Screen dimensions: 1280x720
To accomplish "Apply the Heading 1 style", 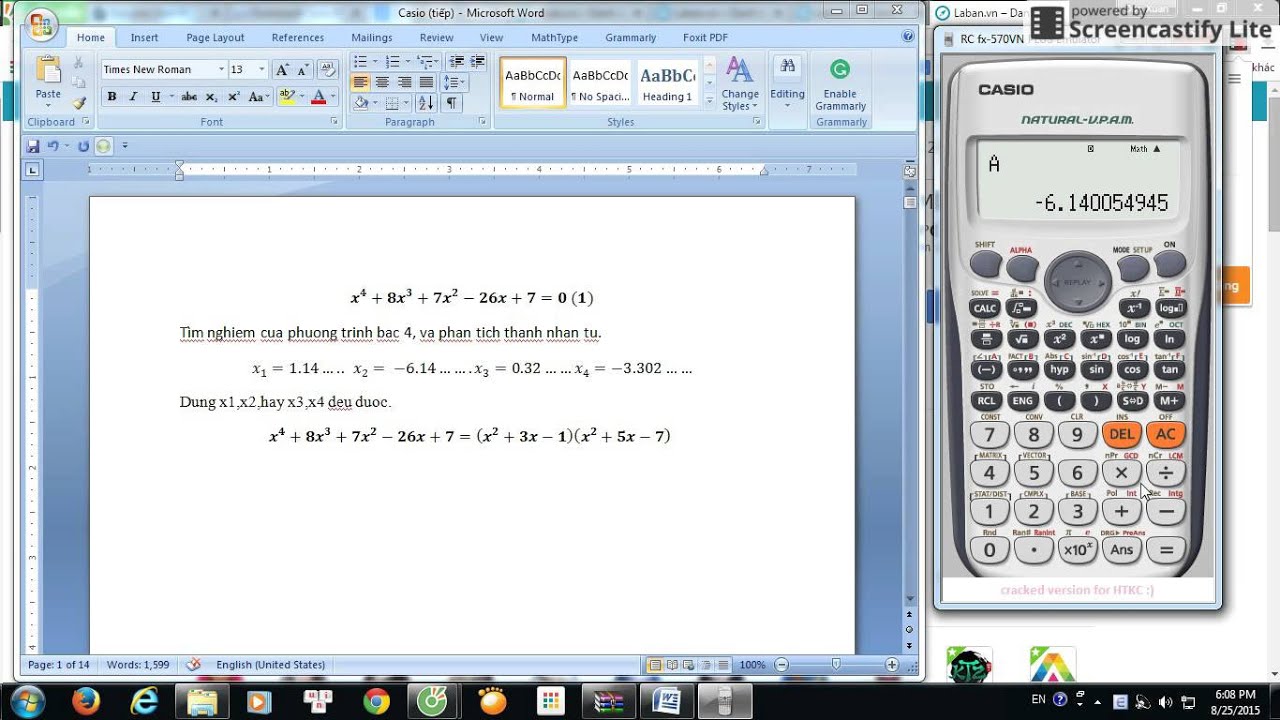I will [x=667, y=83].
